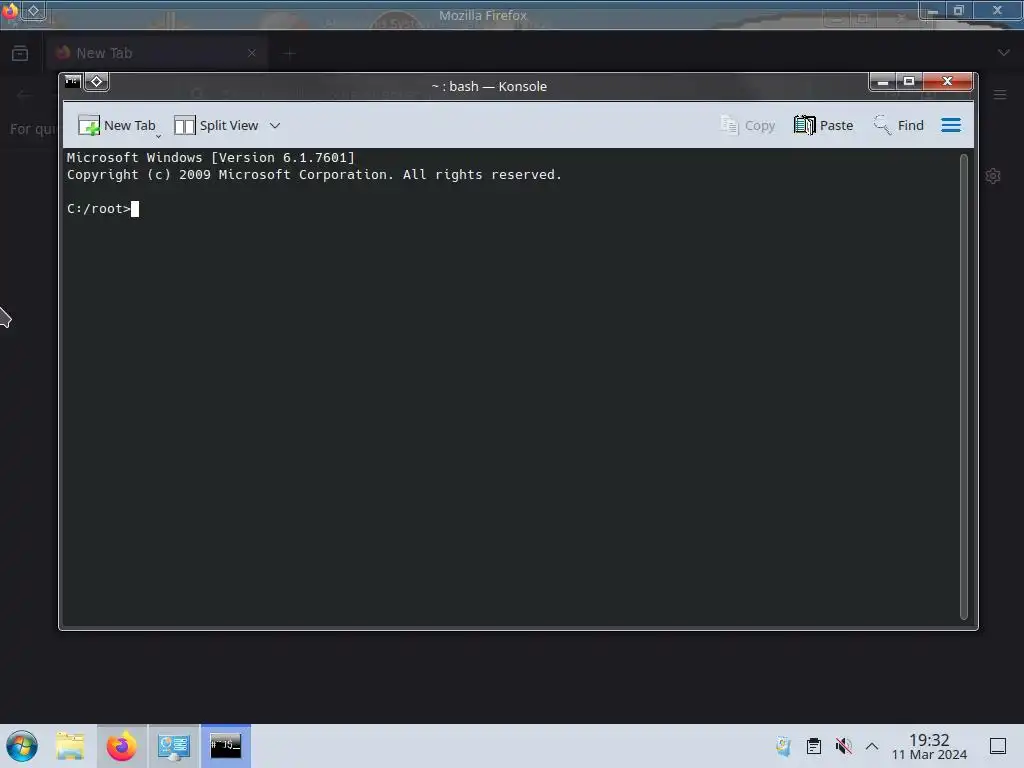Viewport: 1024px width, 768px height.
Task: Open a New Tab in Konsole
Action: coord(116,125)
